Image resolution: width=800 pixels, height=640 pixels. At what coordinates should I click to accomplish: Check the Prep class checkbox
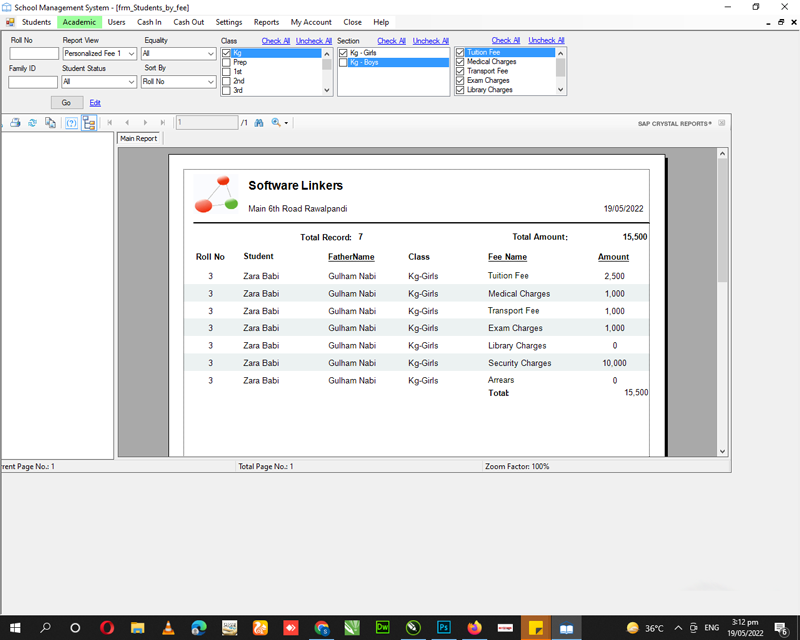[227, 62]
